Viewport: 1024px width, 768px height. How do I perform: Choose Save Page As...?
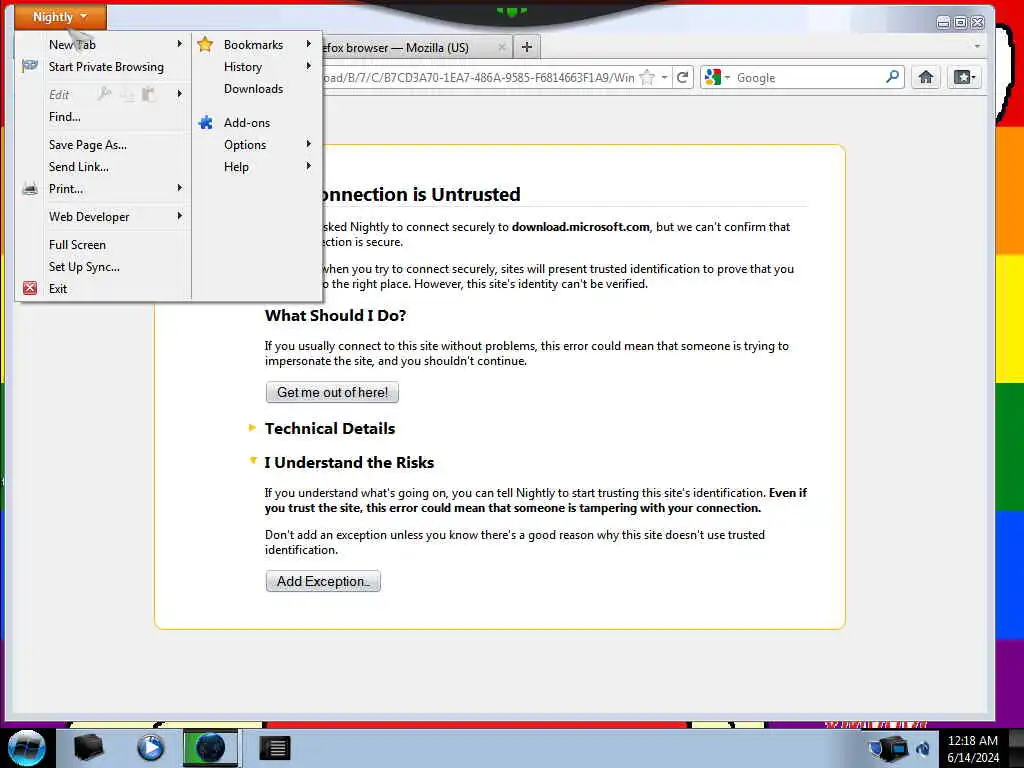[88, 145]
